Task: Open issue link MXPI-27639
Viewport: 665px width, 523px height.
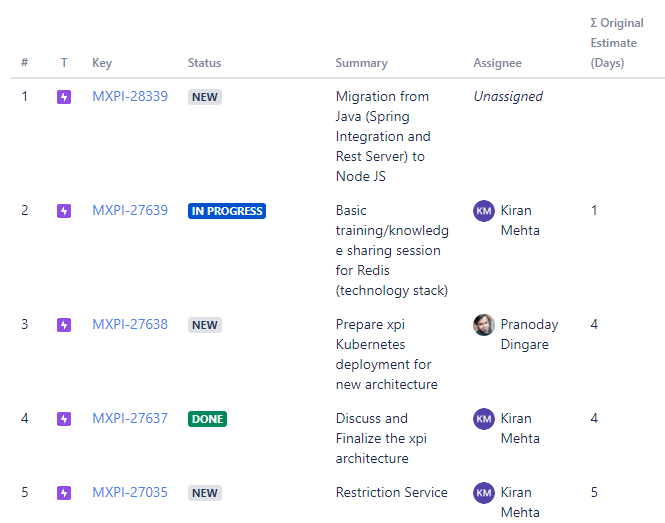Action: click(130, 211)
